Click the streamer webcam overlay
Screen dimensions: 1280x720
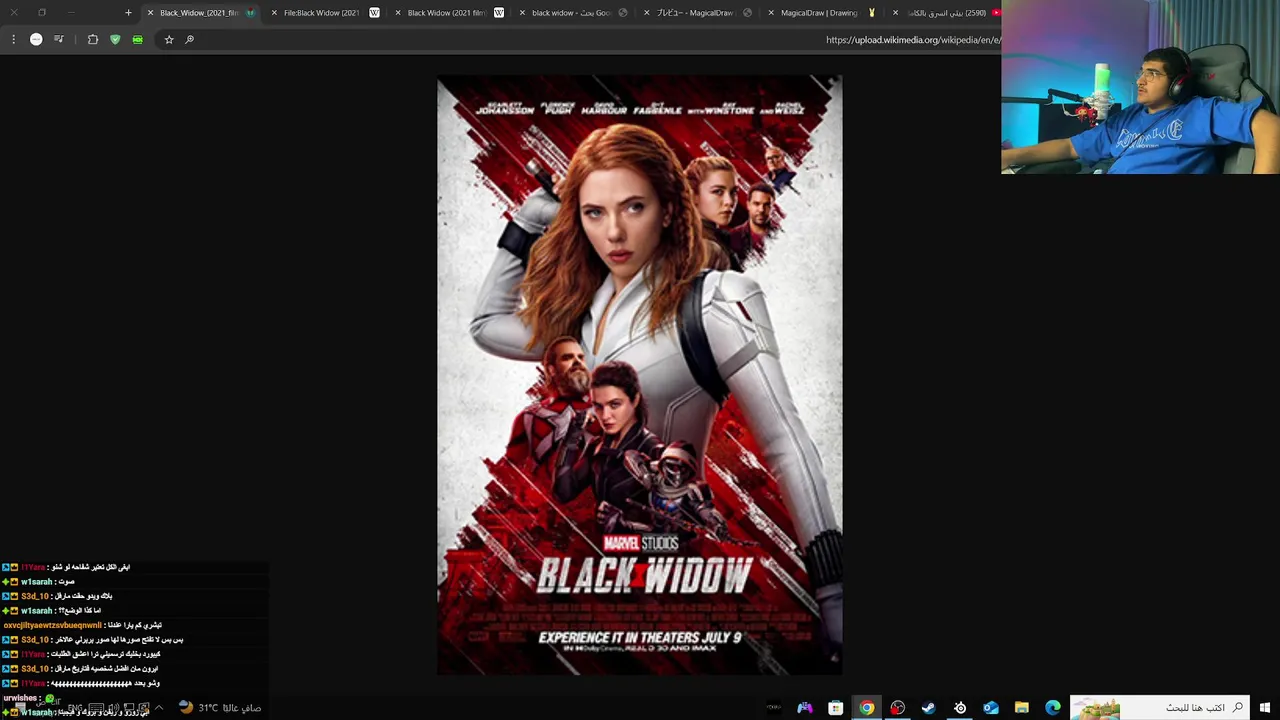[1140, 87]
